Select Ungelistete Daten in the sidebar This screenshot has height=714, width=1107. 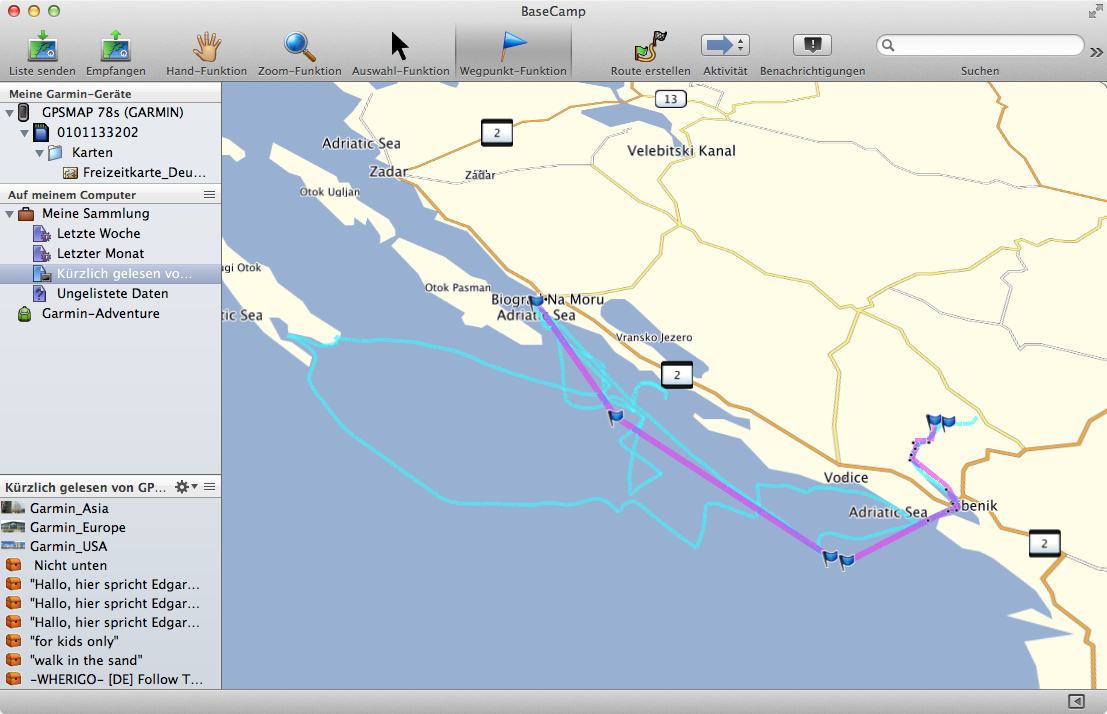112,293
